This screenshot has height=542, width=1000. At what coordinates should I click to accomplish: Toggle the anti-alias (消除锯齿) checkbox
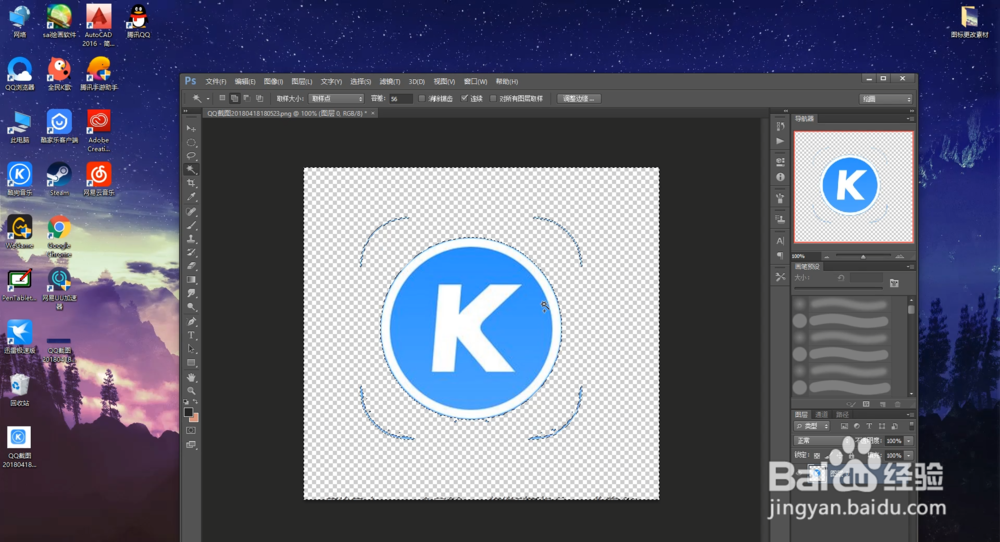422,98
